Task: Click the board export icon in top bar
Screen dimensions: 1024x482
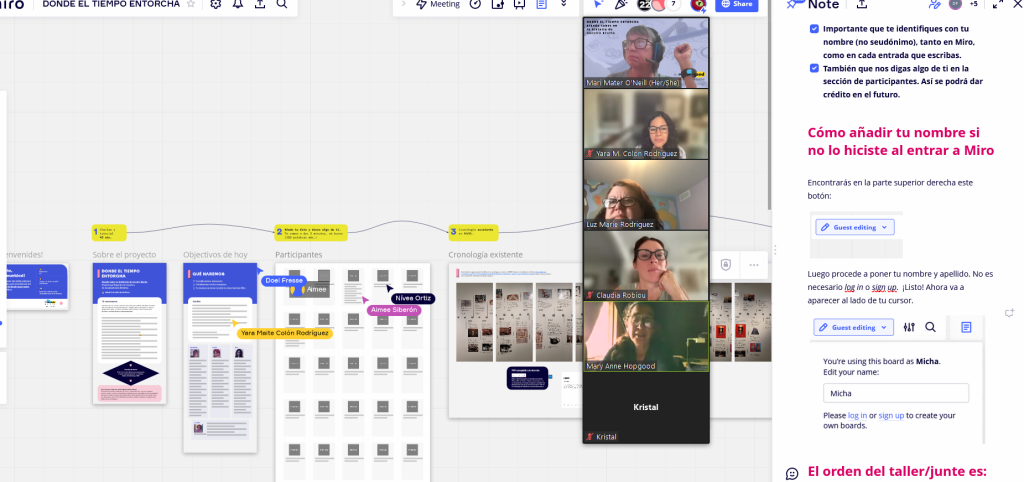Action: click(260, 4)
